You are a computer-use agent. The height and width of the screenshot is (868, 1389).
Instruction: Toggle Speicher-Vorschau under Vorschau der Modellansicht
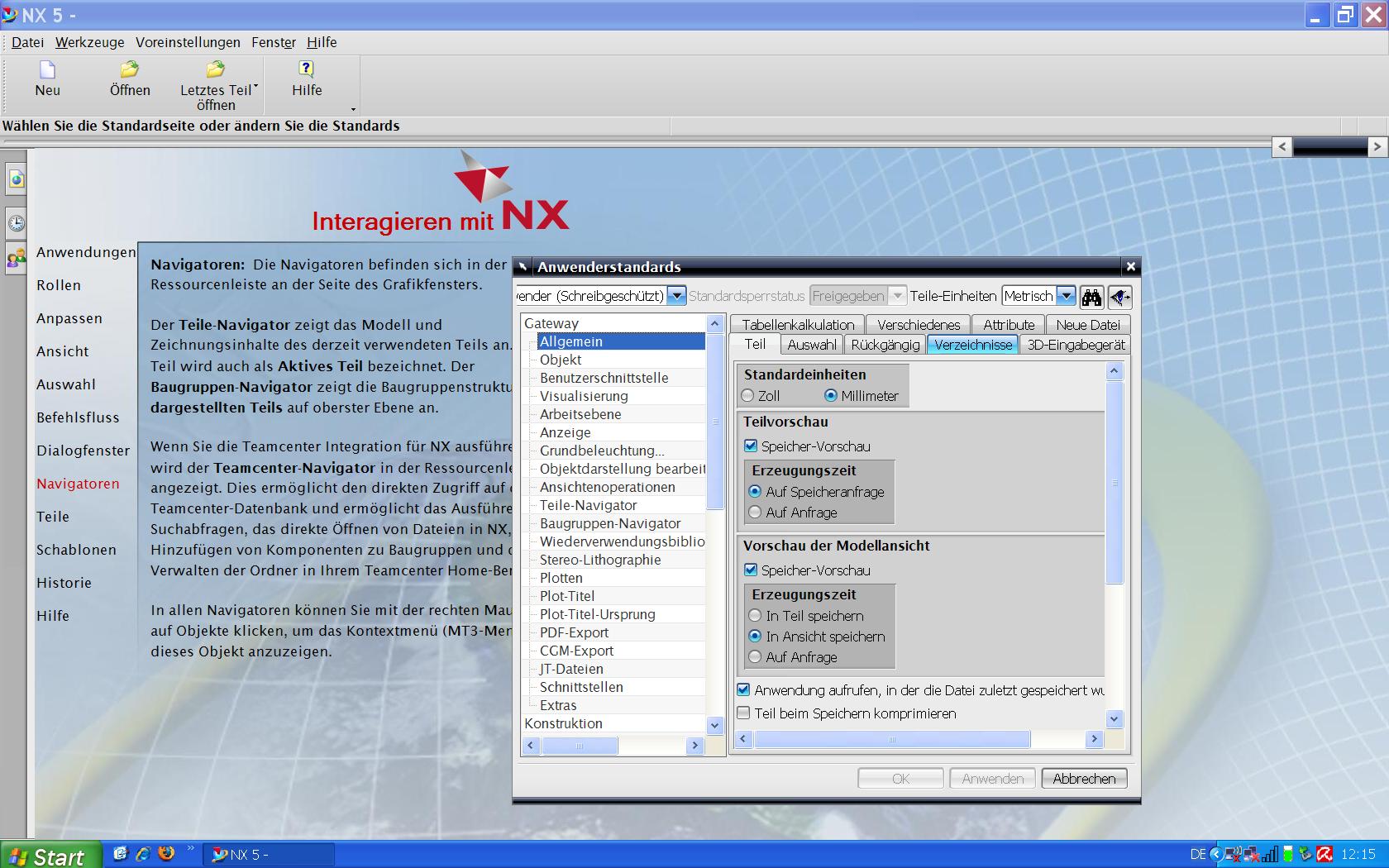coord(751,570)
